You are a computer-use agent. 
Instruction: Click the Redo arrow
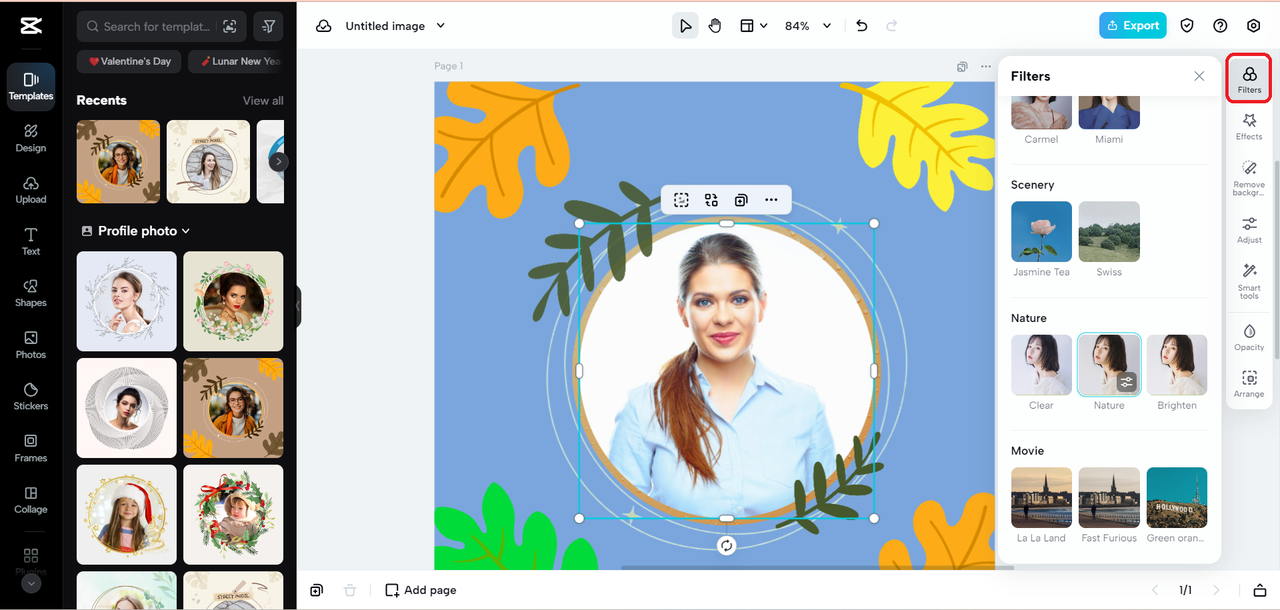point(891,26)
